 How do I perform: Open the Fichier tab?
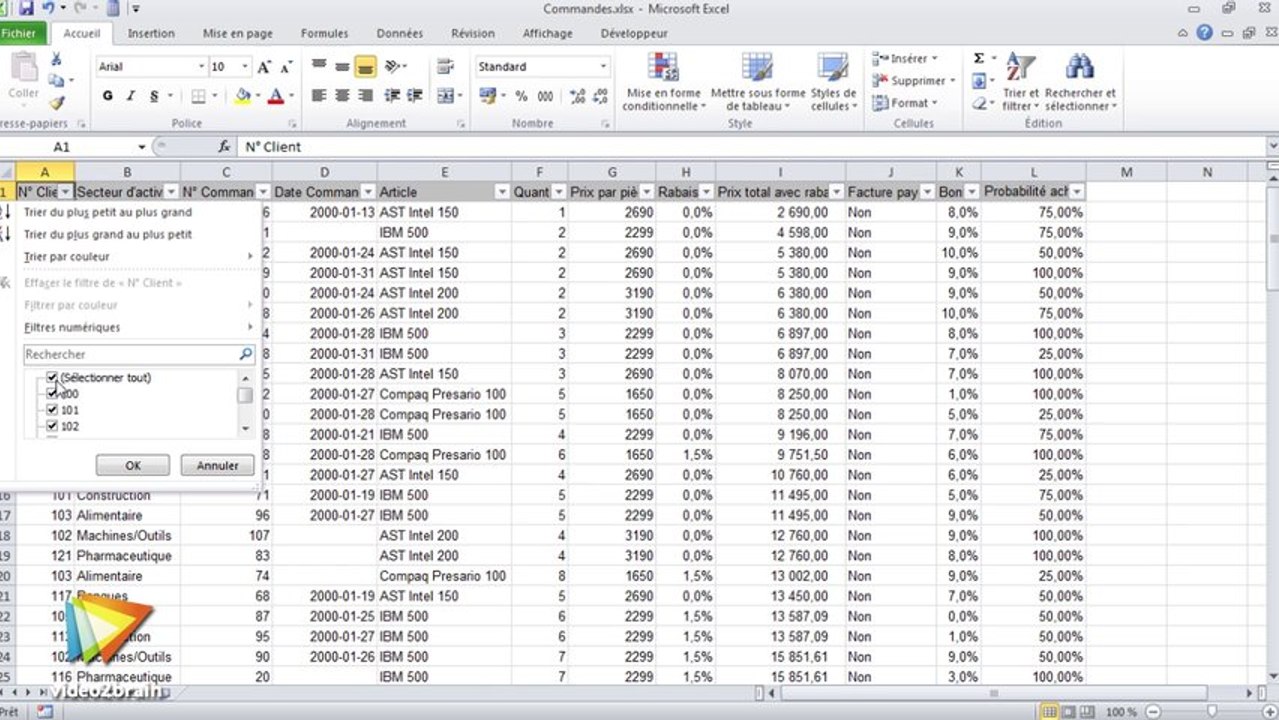18,33
